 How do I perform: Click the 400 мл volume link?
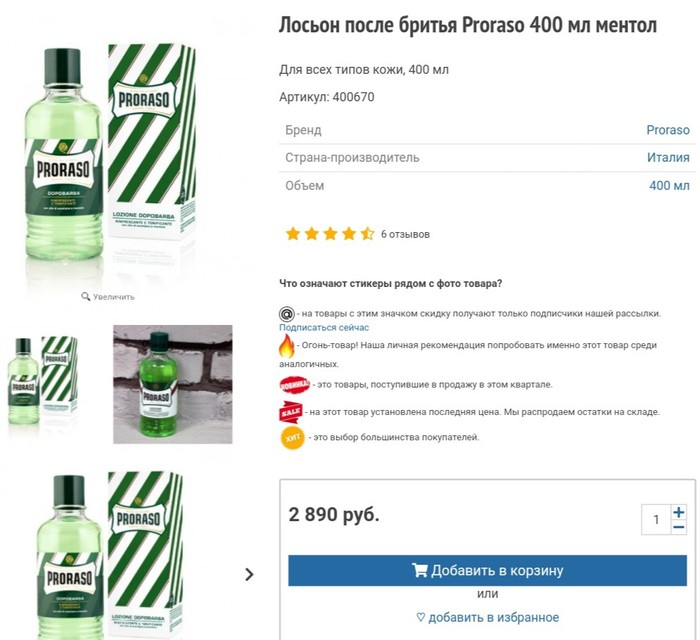pyautogui.click(x=669, y=186)
